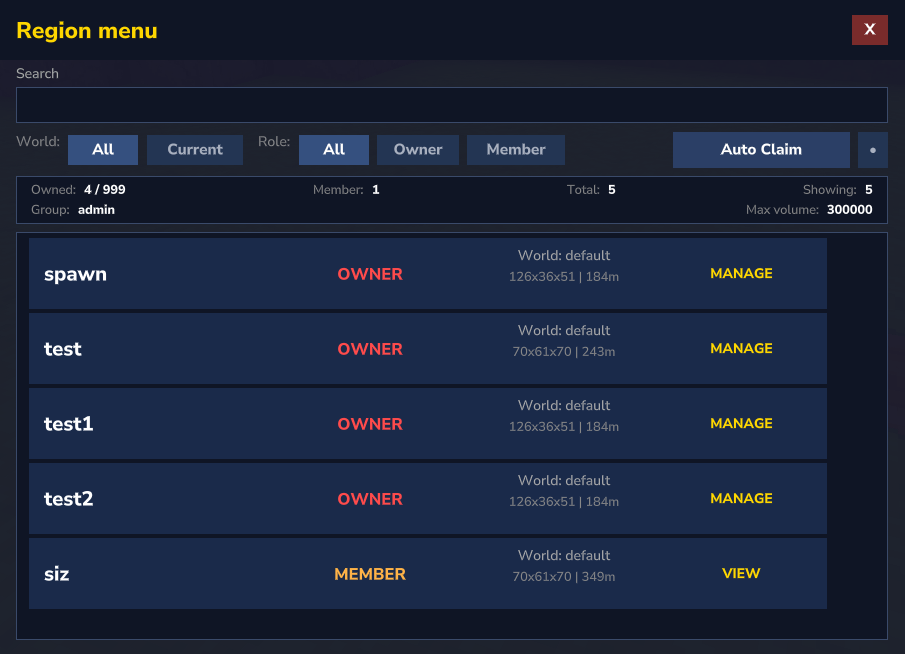
Task: Open Manage for region test2
Action: pos(741,498)
